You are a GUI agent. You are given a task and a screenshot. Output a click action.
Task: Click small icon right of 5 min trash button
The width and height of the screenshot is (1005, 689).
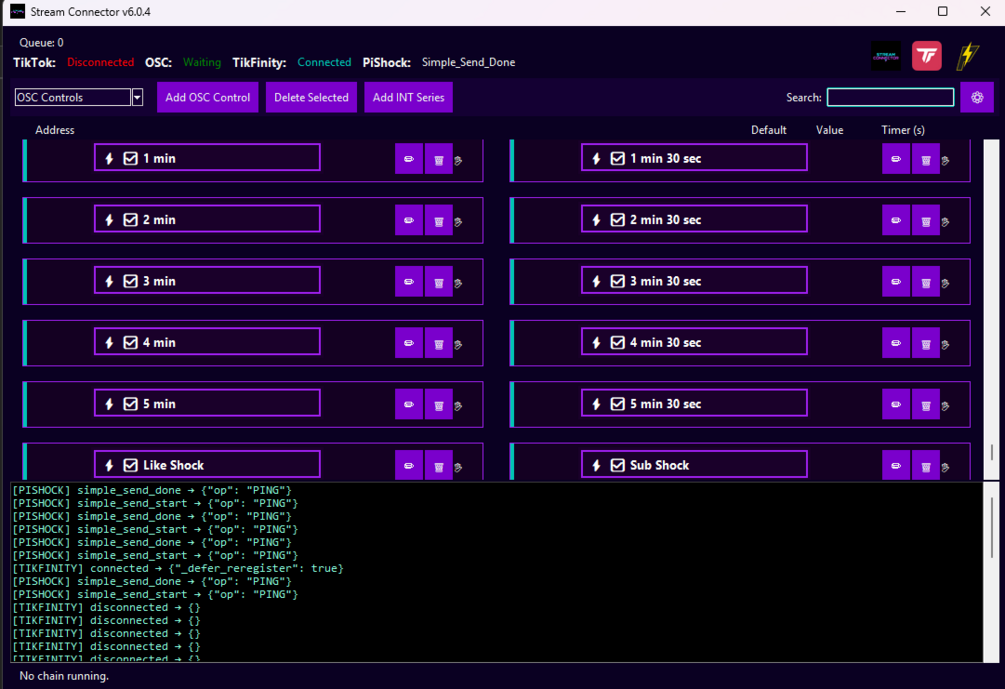[458, 406]
